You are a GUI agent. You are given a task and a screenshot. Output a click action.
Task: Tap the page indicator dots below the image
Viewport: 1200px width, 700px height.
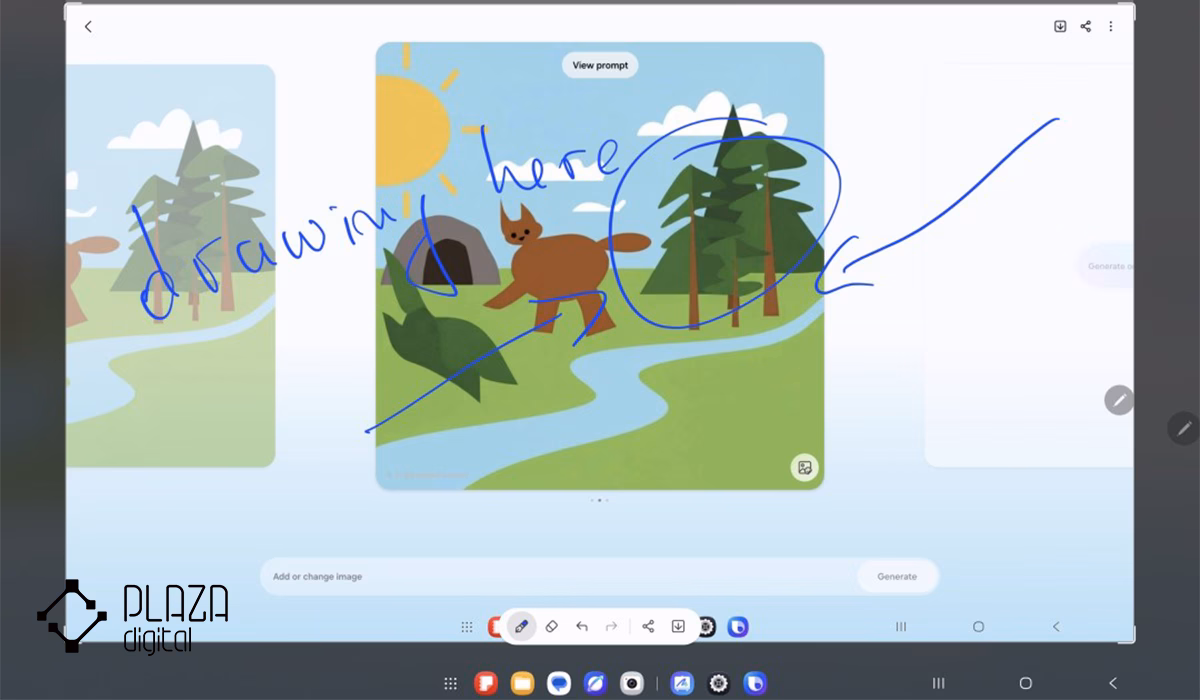coord(599,500)
